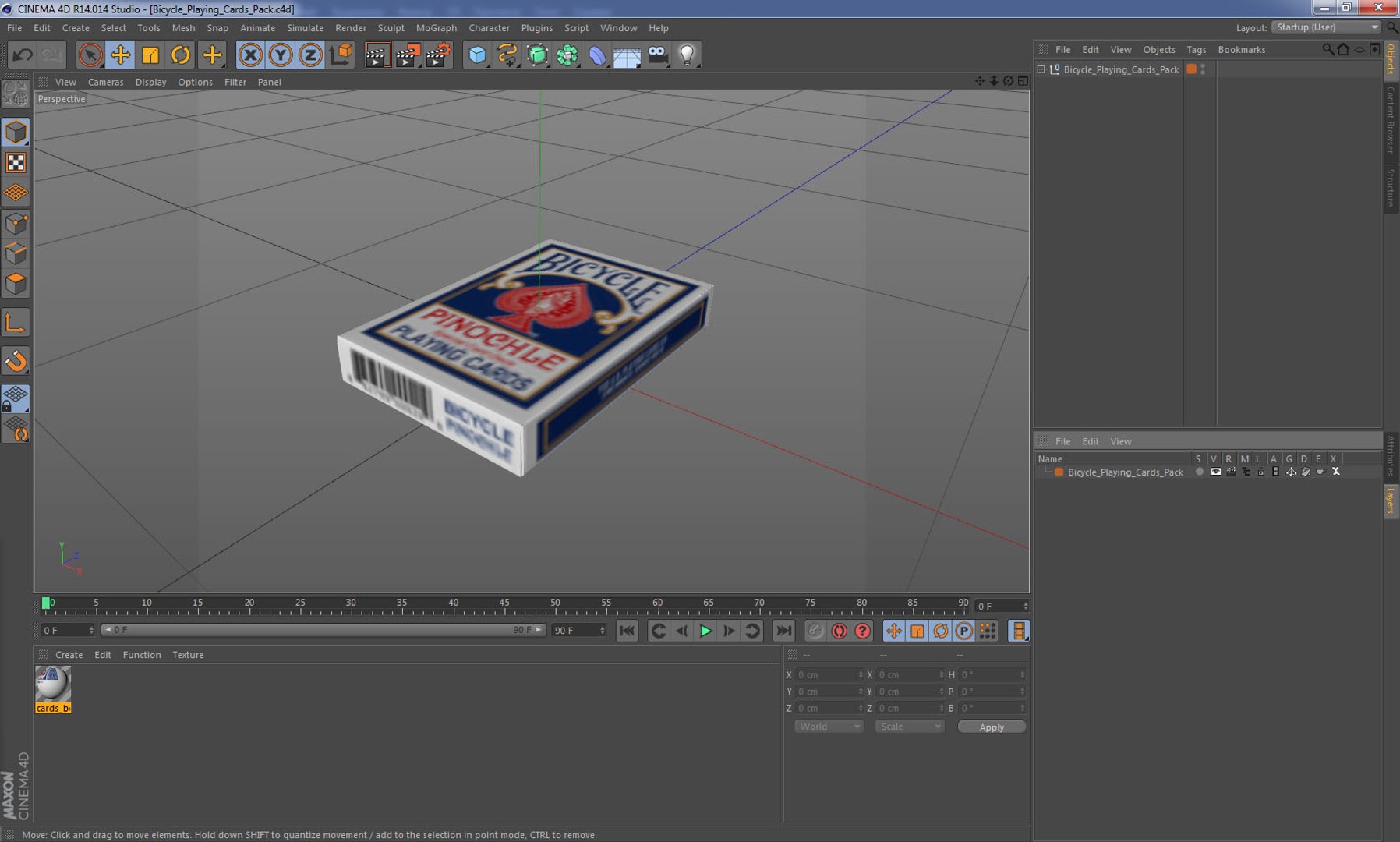Open Edit Render Settings
The width and height of the screenshot is (1400, 842).
pyautogui.click(x=438, y=55)
